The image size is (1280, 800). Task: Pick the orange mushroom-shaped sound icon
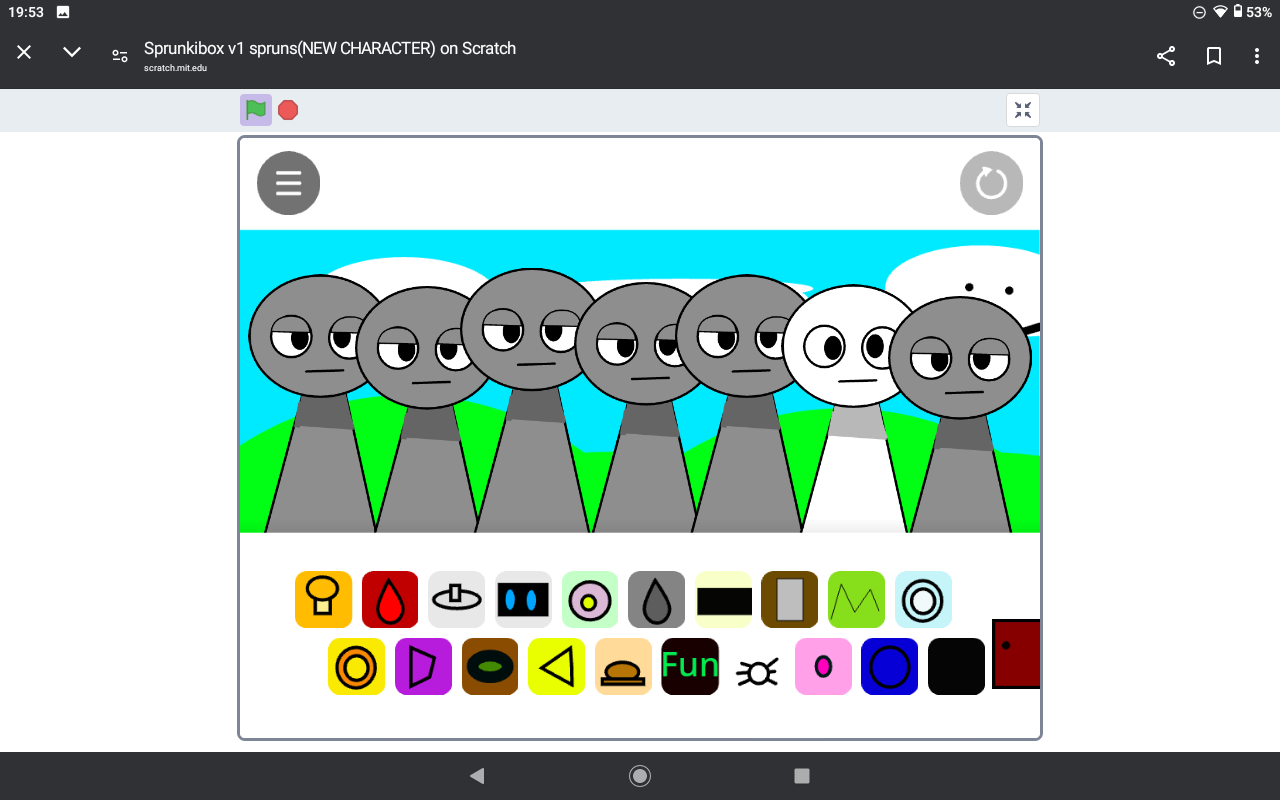pyautogui.click(x=323, y=599)
